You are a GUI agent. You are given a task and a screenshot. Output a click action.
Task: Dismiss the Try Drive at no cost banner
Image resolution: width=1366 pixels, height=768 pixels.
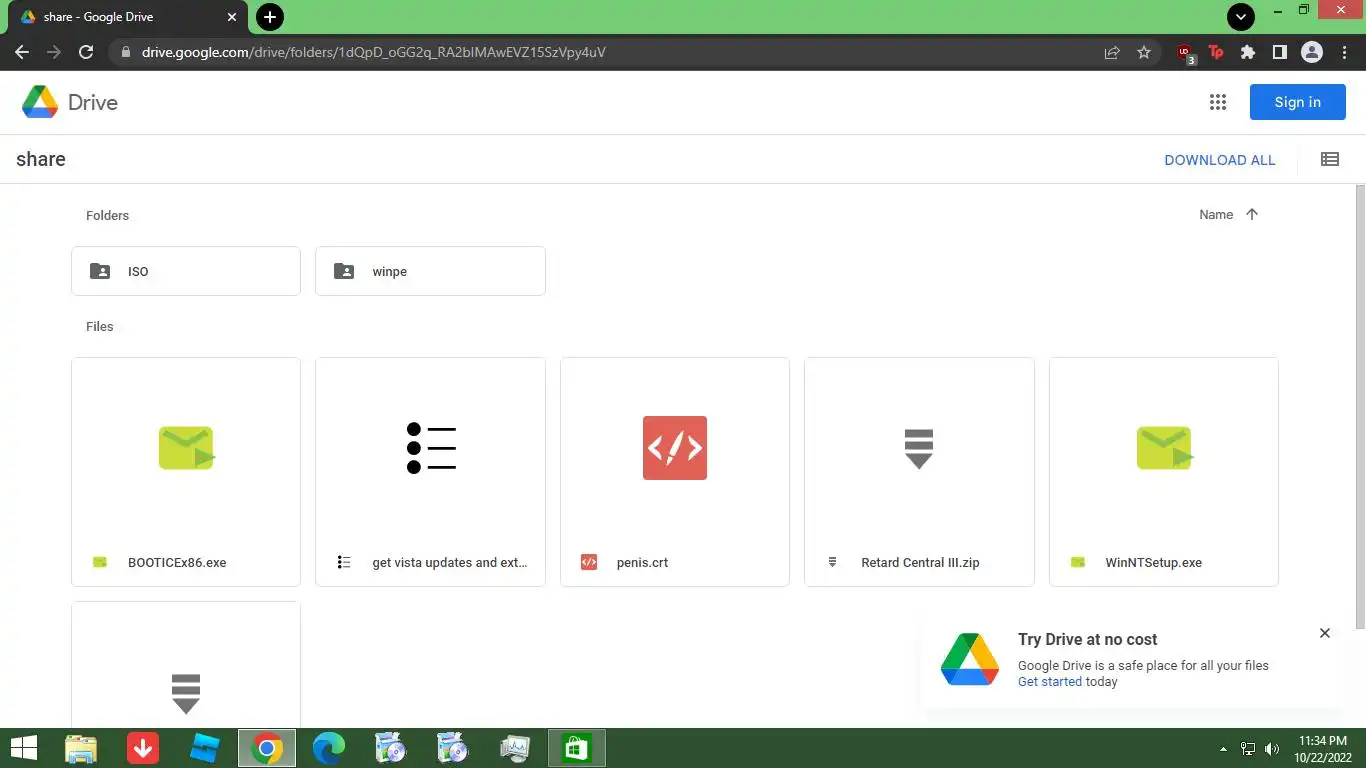tap(1324, 633)
